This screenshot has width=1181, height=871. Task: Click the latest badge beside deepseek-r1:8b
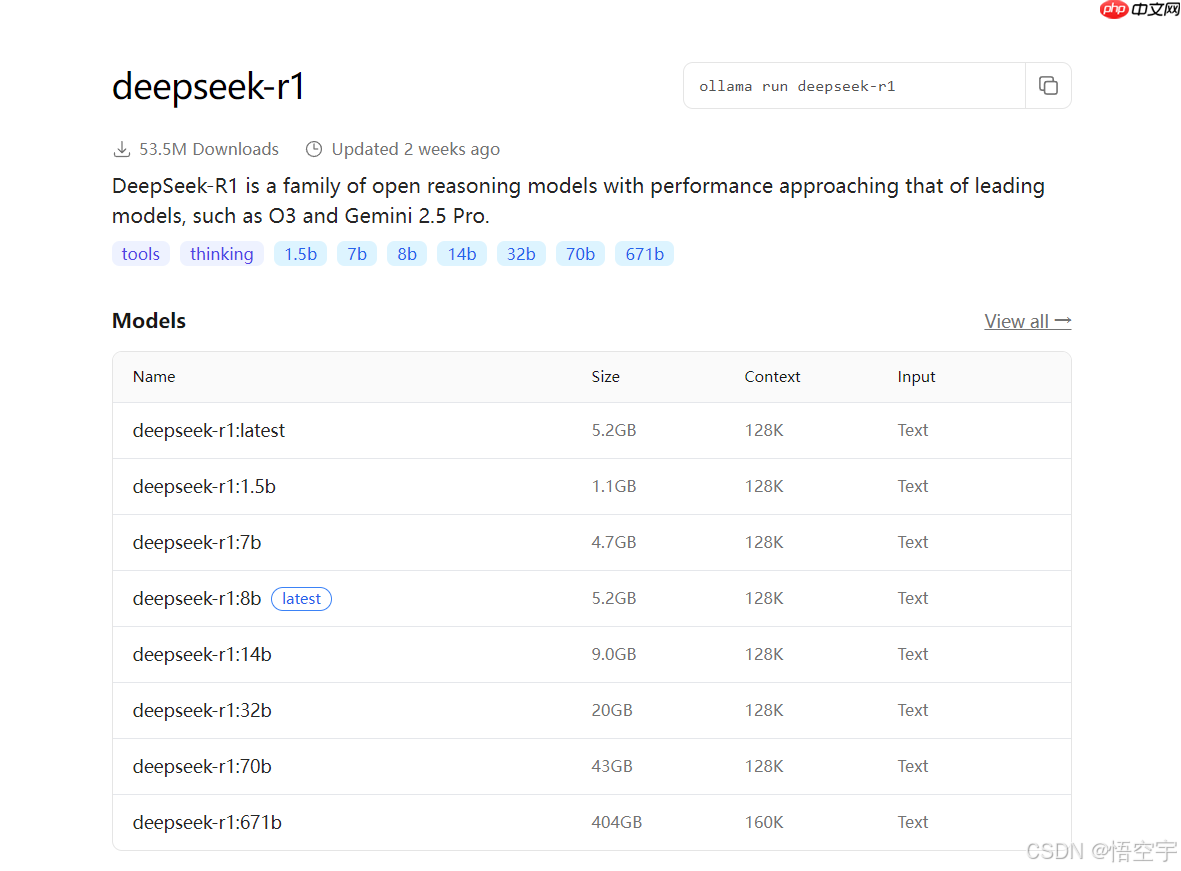(x=301, y=599)
